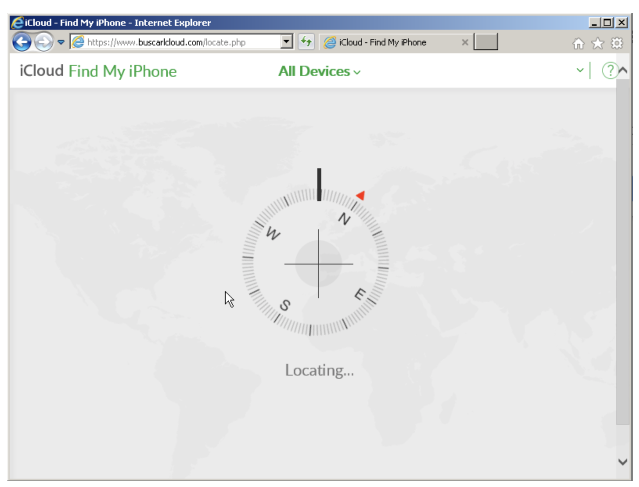Click the browser Forward arrow button
This screenshot has width=639, height=487.
tap(44, 42)
